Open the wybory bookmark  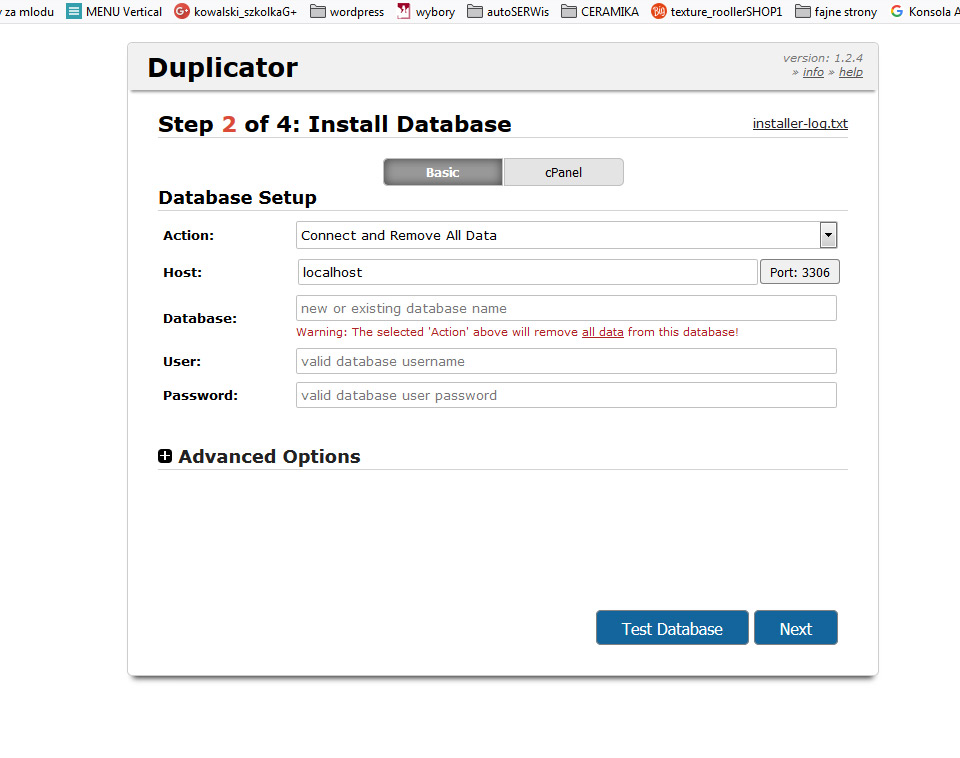[x=426, y=12]
